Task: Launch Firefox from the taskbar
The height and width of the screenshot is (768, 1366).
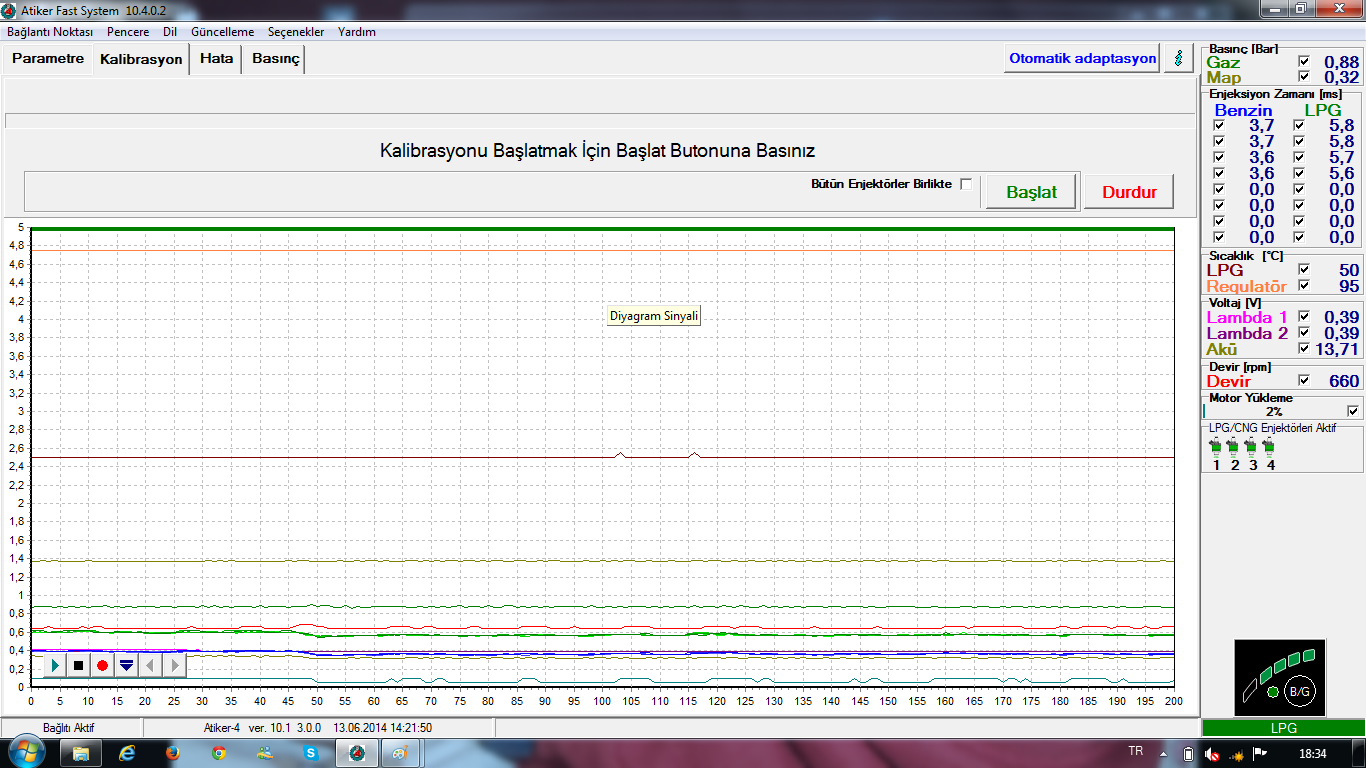Action: click(172, 752)
